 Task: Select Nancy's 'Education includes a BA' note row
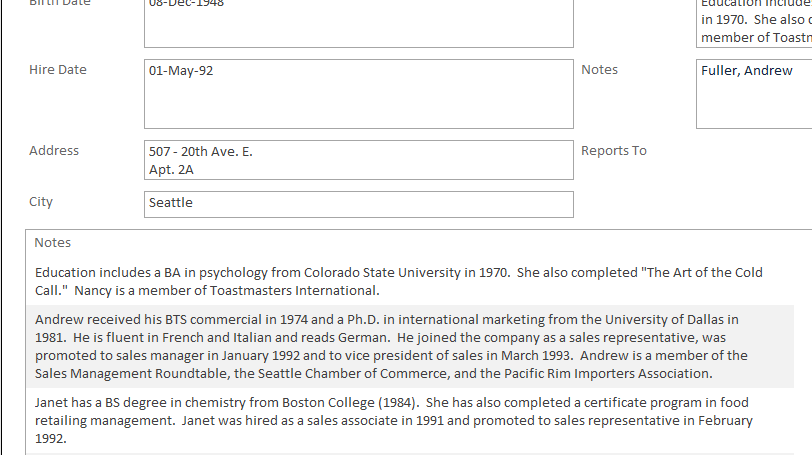point(409,281)
